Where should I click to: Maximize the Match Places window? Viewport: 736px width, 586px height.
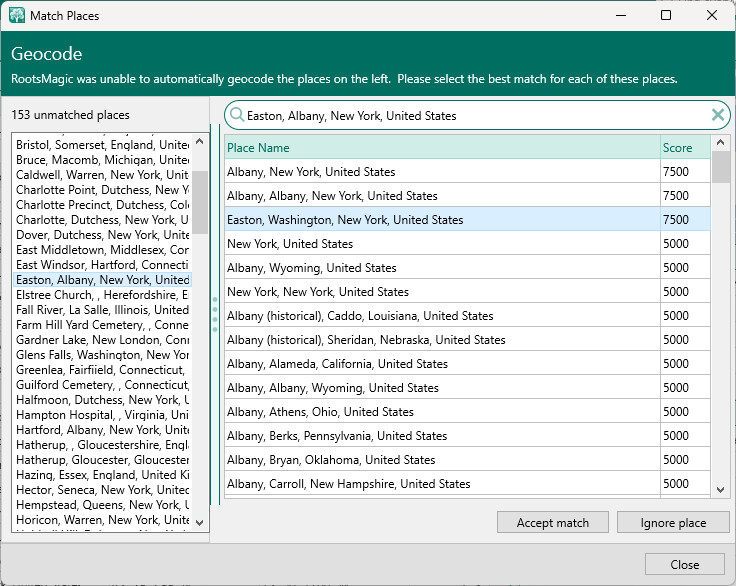(666, 15)
